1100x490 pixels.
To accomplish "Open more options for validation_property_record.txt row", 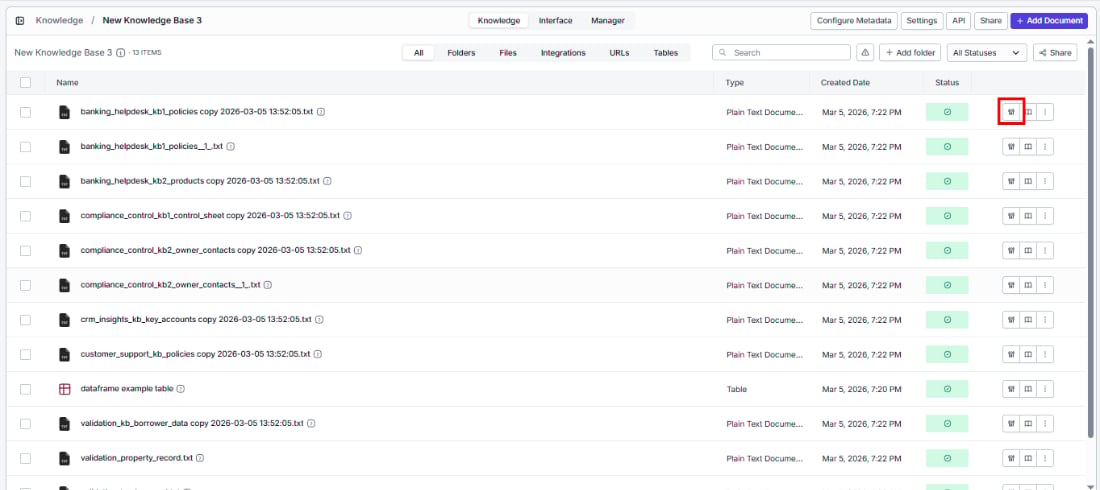I will (1045, 458).
